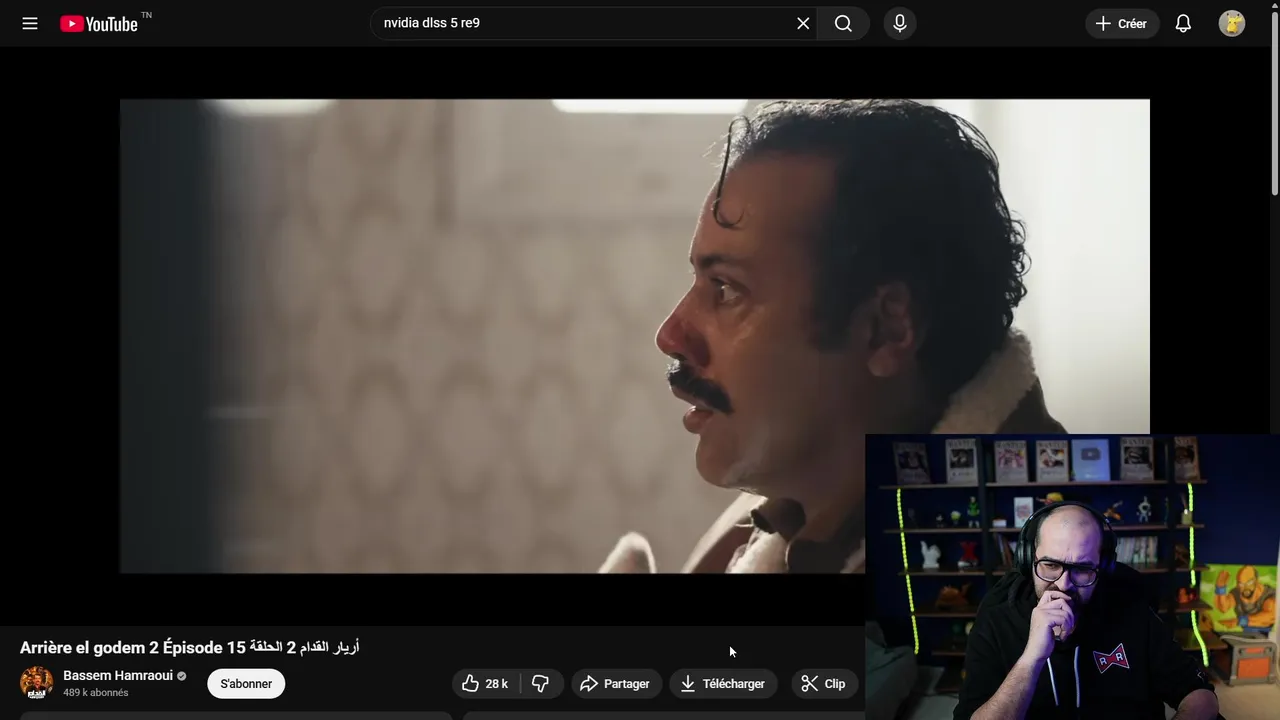Screen dimensions: 1280x720
Task: Like the video (28 k)
Action: click(486, 684)
